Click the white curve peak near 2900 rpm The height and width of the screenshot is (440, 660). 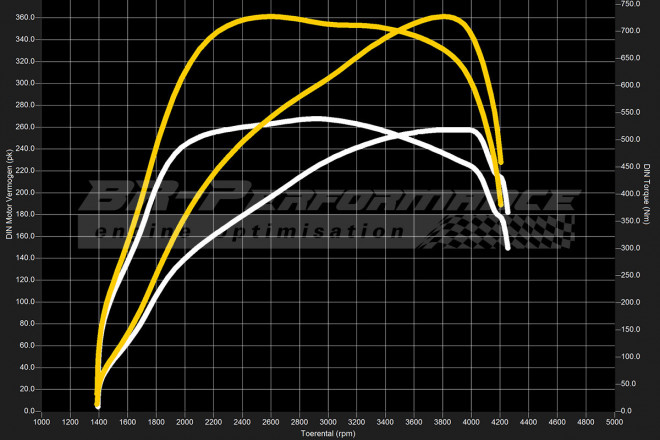pyautogui.click(x=316, y=119)
